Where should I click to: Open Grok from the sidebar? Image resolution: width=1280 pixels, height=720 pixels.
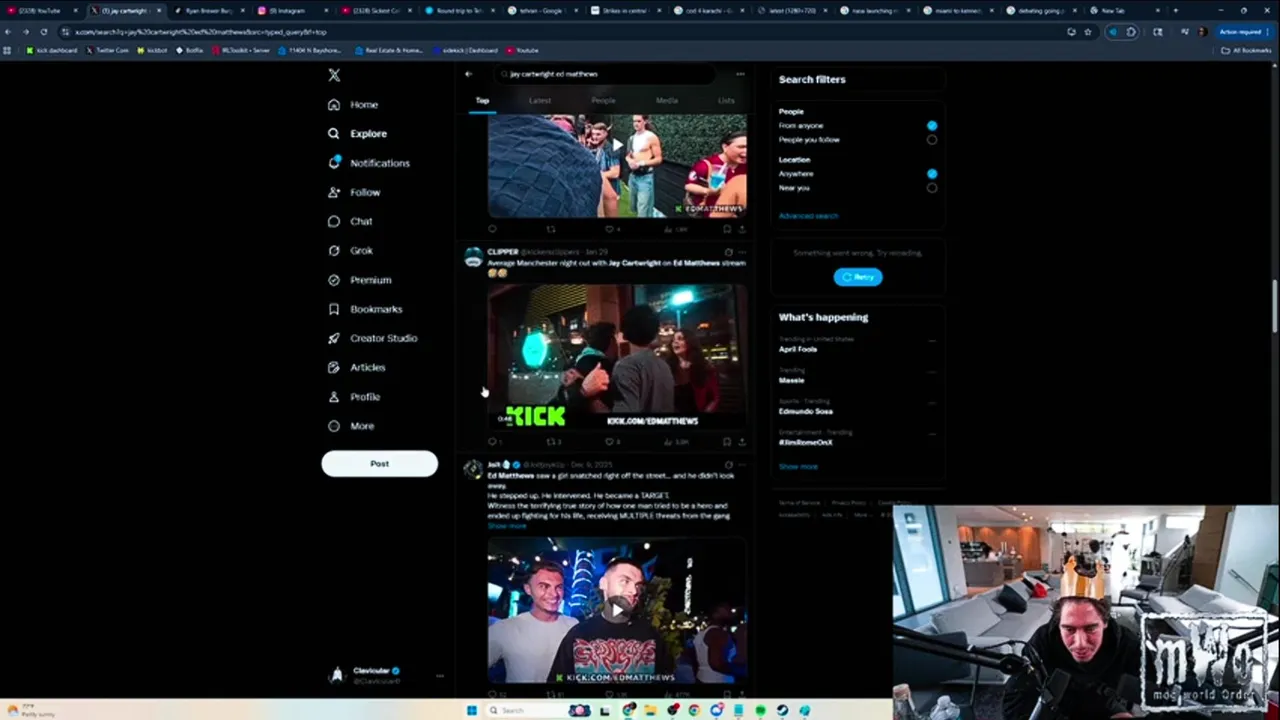[350, 250]
